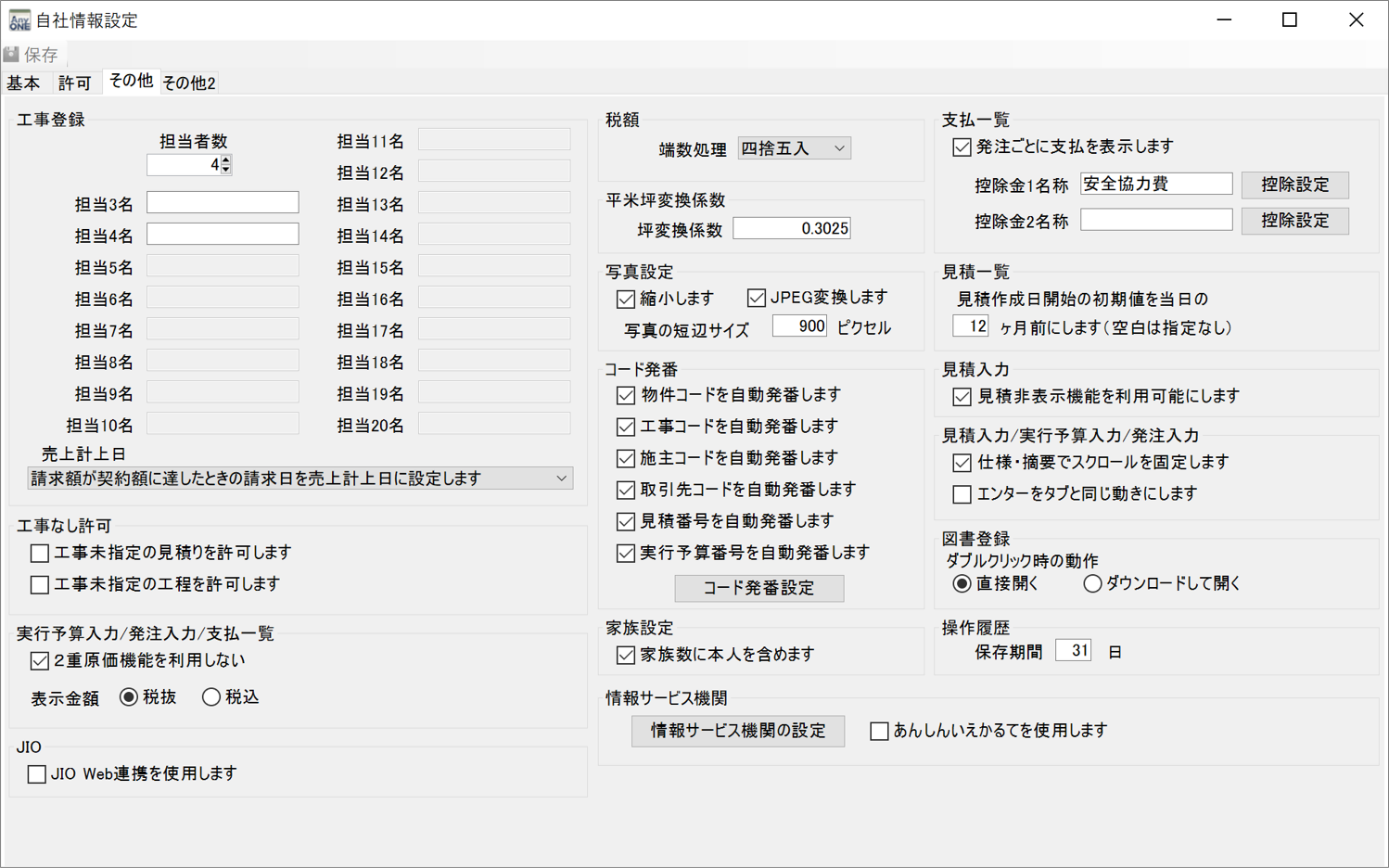Switch to the 許可 tab
This screenshot has height=868, width=1389.
tap(75, 83)
